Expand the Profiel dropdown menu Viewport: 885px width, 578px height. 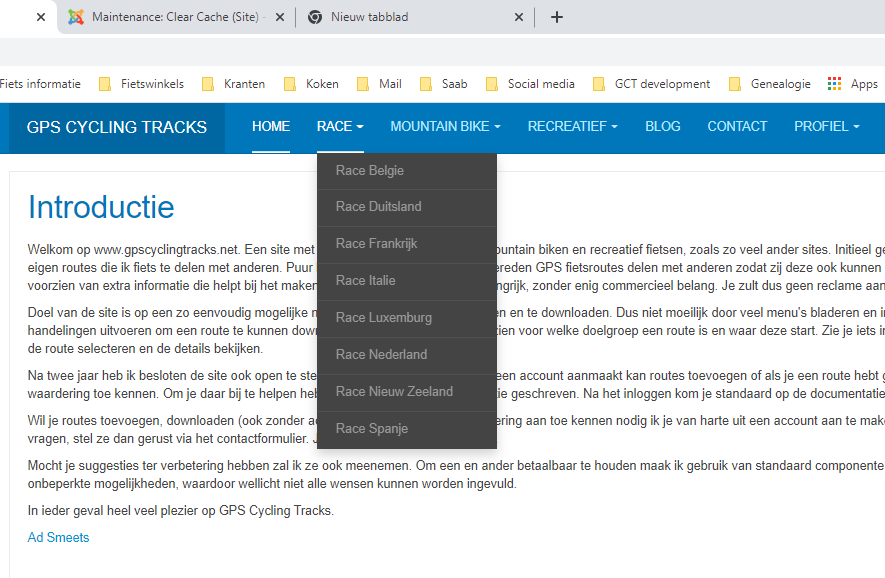[x=826, y=126]
